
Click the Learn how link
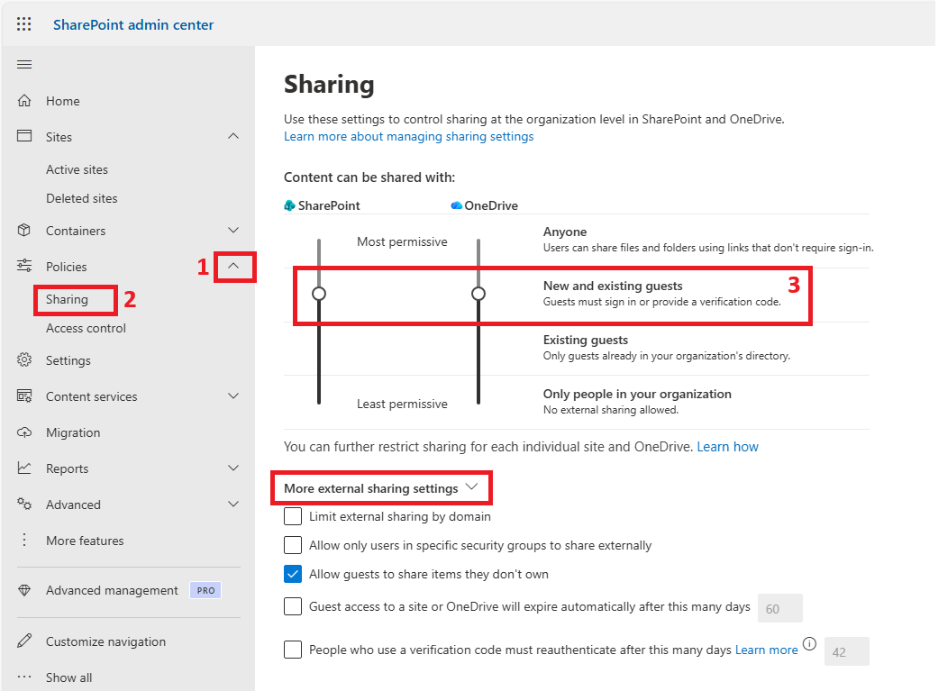pyautogui.click(x=728, y=446)
